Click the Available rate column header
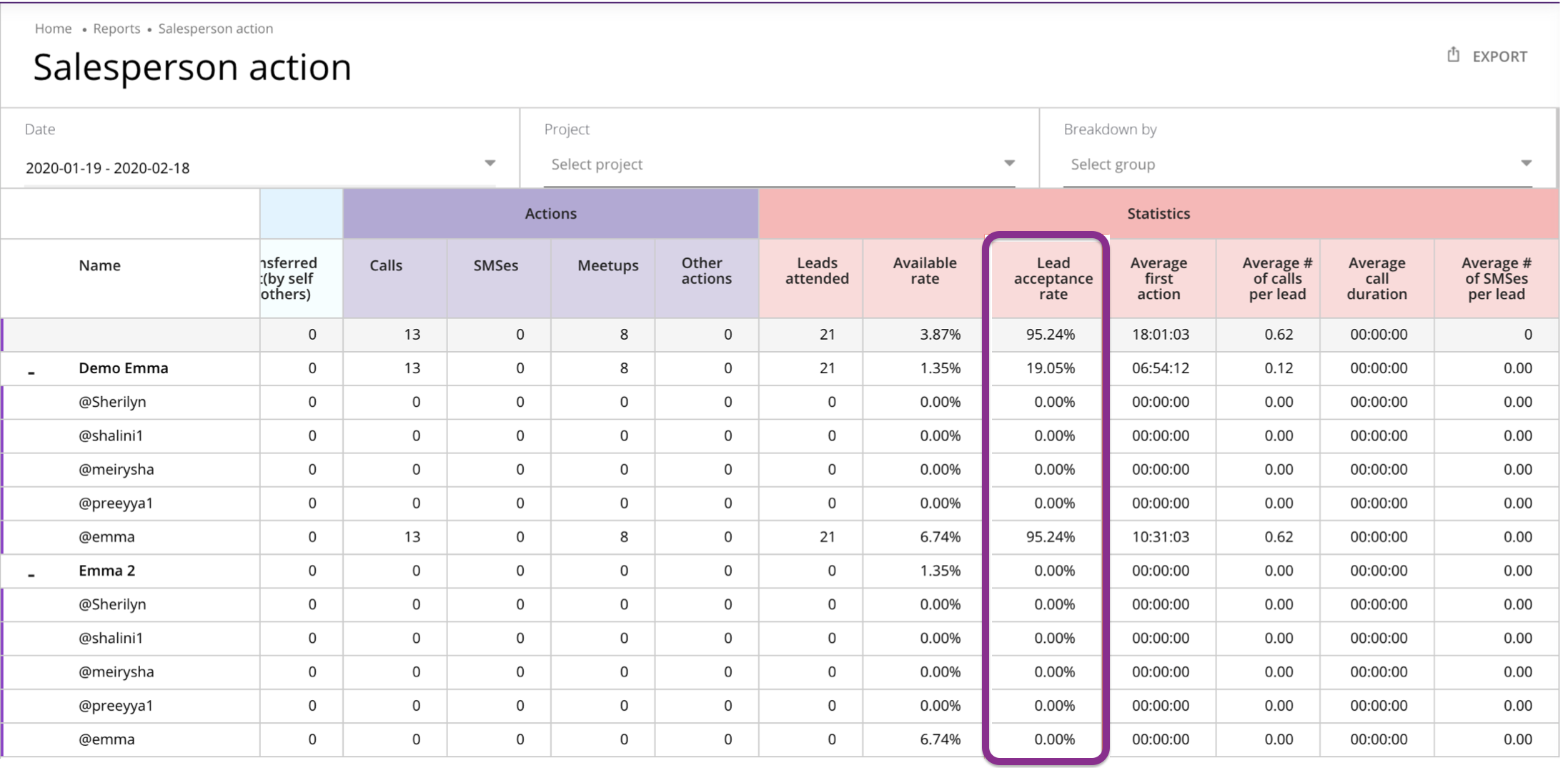 924,271
